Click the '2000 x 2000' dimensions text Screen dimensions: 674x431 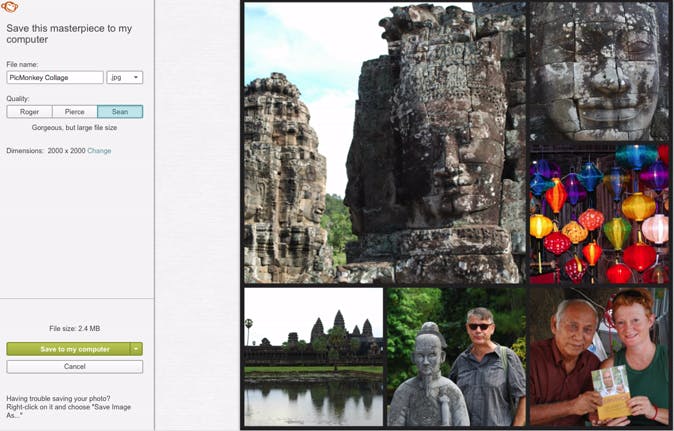tap(66, 151)
